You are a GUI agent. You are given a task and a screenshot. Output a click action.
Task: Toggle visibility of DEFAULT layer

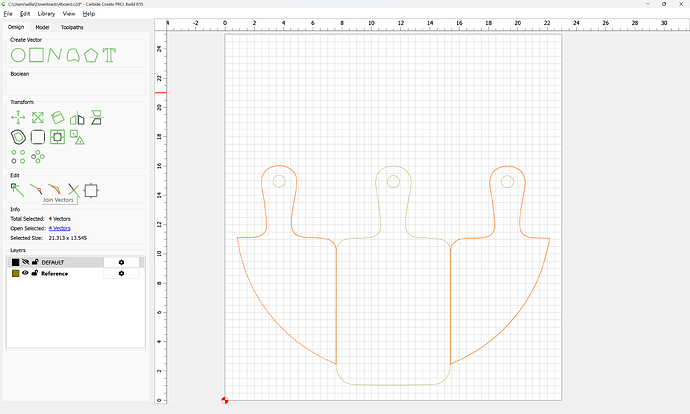click(x=26, y=262)
